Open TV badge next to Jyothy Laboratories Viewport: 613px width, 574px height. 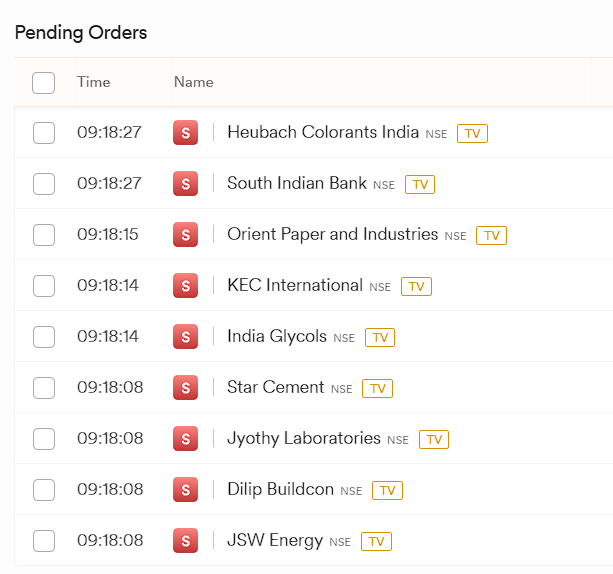(434, 439)
